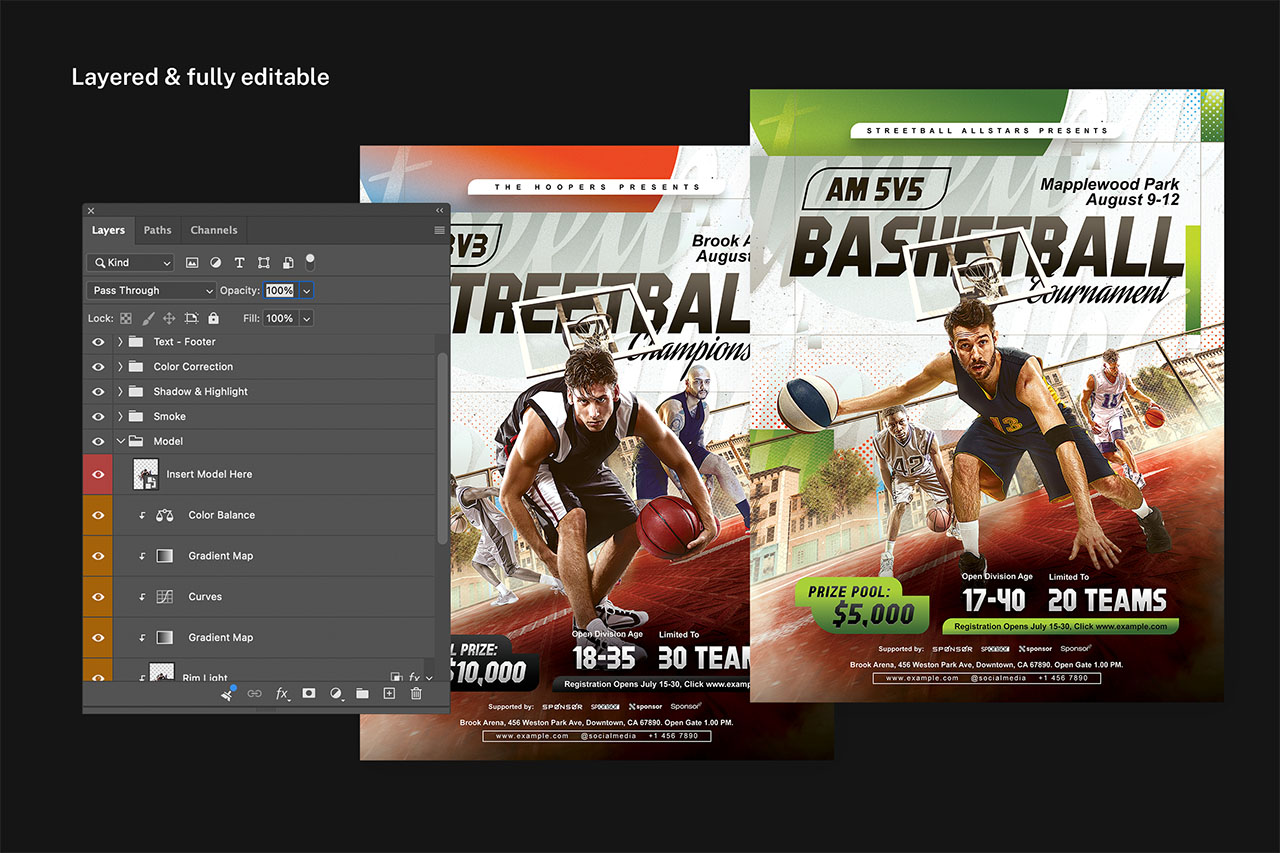The image size is (1280, 853).
Task: Open the Opacity slider dropdown arrow
Action: [306, 290]
